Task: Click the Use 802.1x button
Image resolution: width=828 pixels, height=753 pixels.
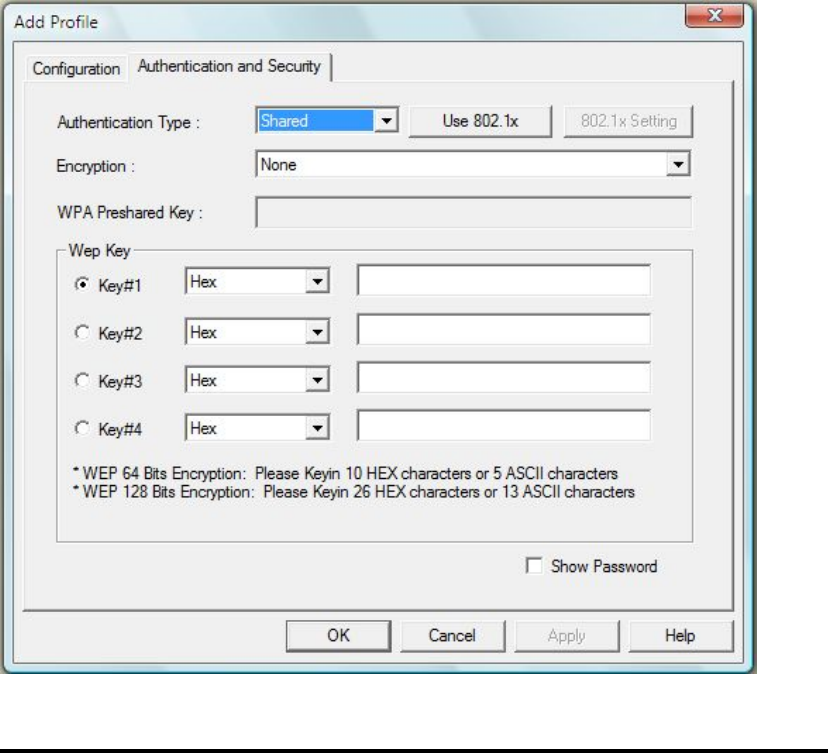Action: point(480,121)
